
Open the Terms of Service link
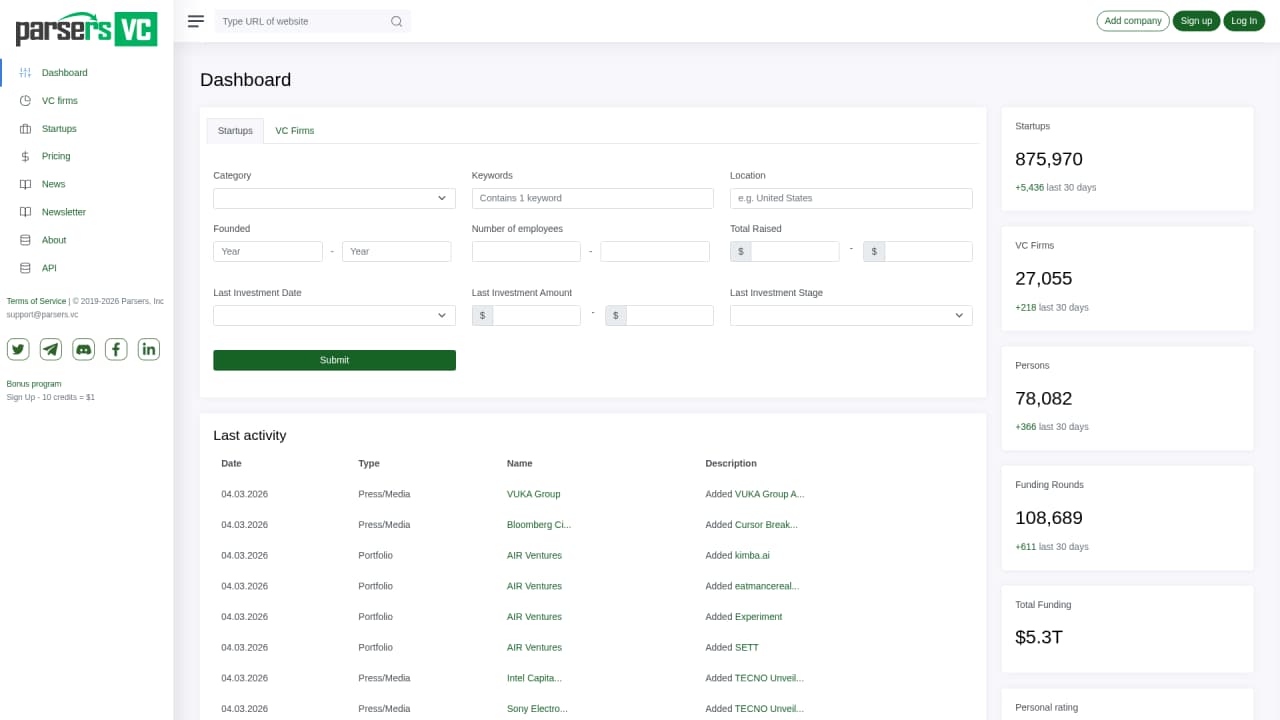(x=36, y=301)
